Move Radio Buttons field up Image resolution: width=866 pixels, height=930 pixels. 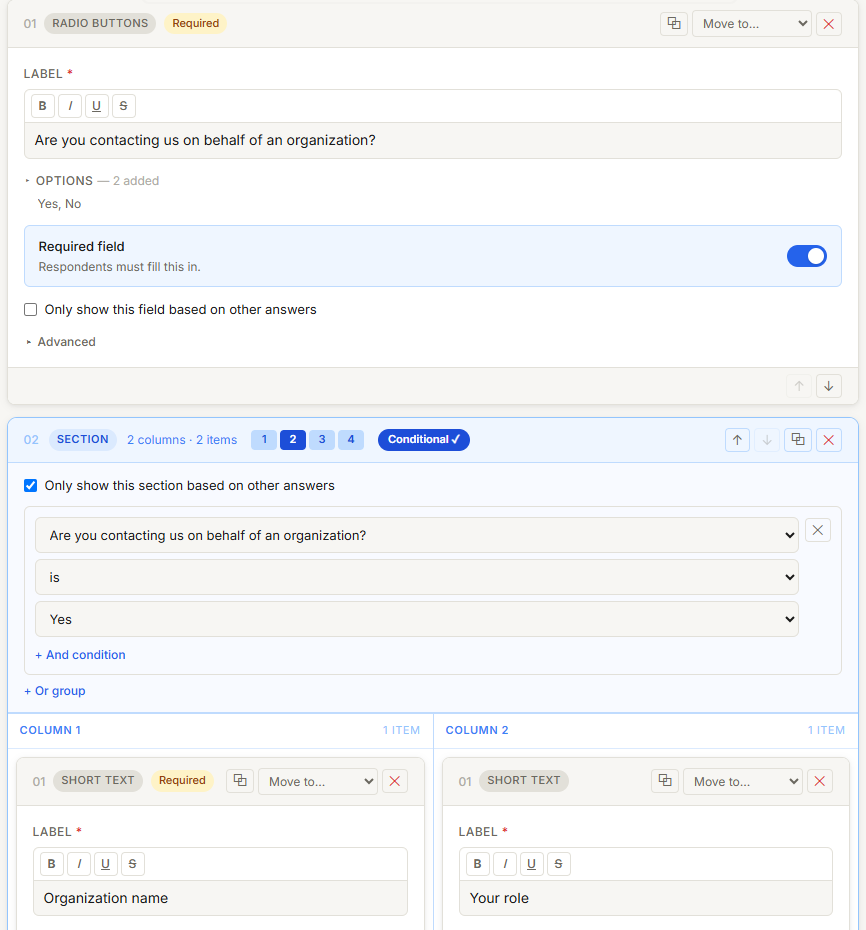[x=799, y=386]
